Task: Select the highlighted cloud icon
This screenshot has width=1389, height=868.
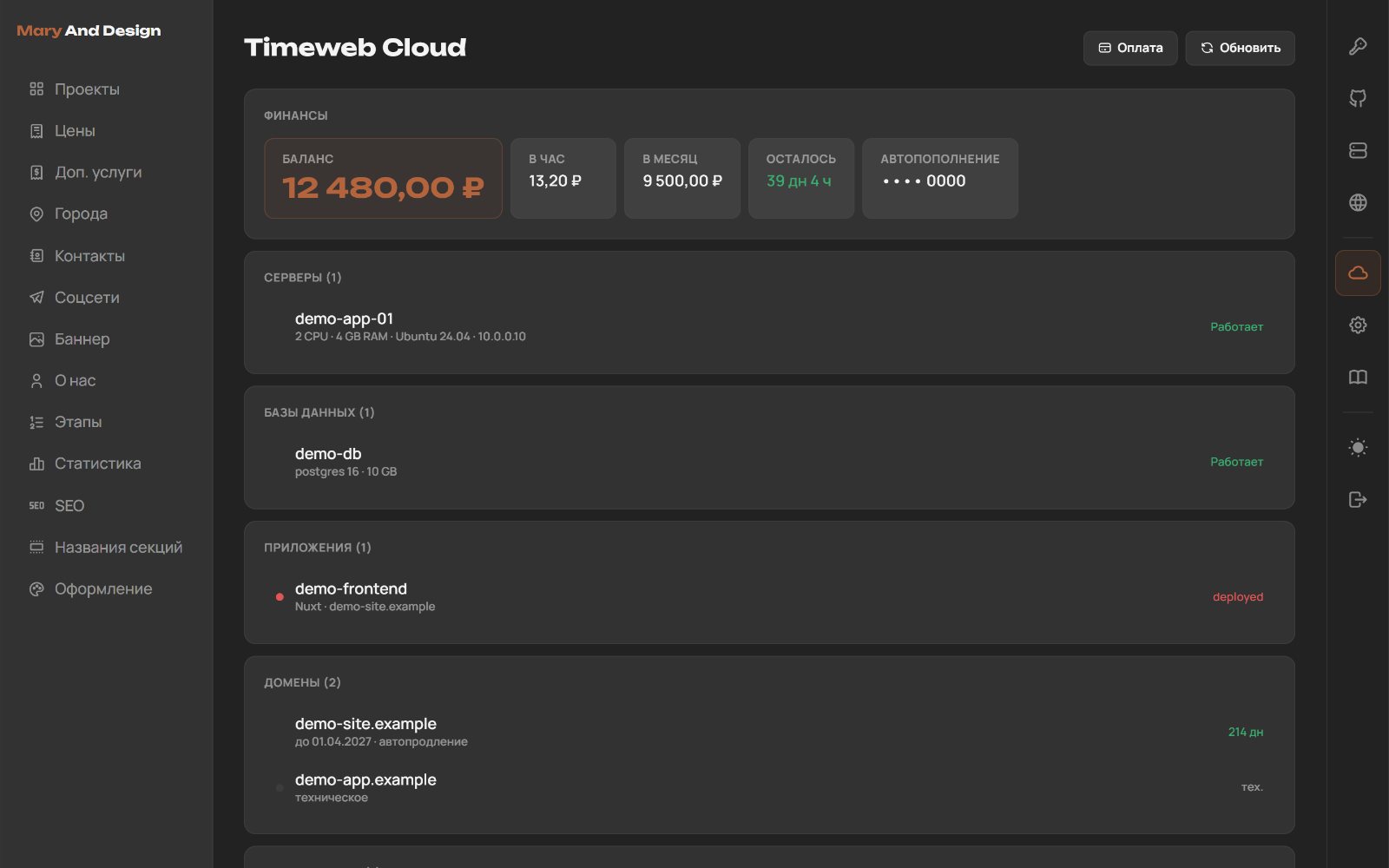Action: (x=1358, y=273)
